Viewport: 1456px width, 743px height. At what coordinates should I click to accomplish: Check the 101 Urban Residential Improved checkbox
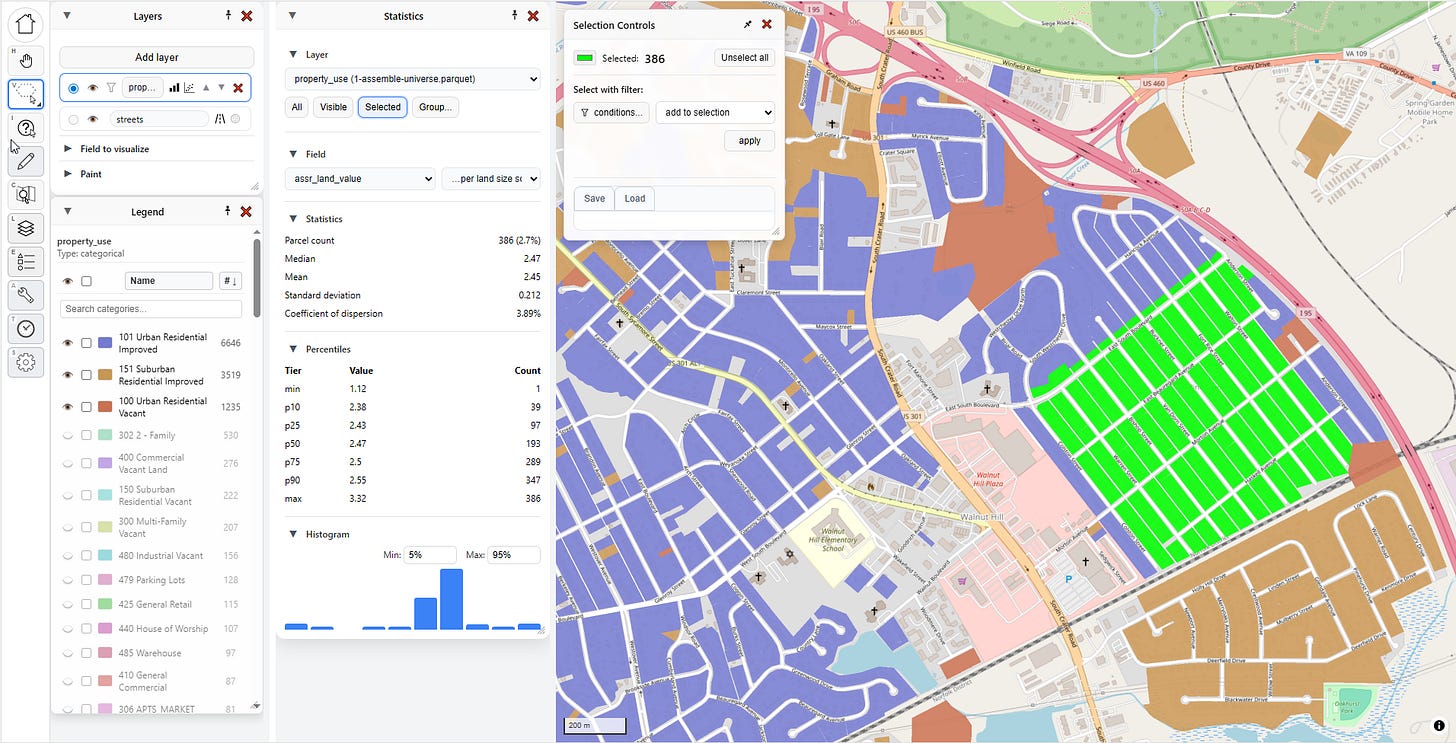86,343
